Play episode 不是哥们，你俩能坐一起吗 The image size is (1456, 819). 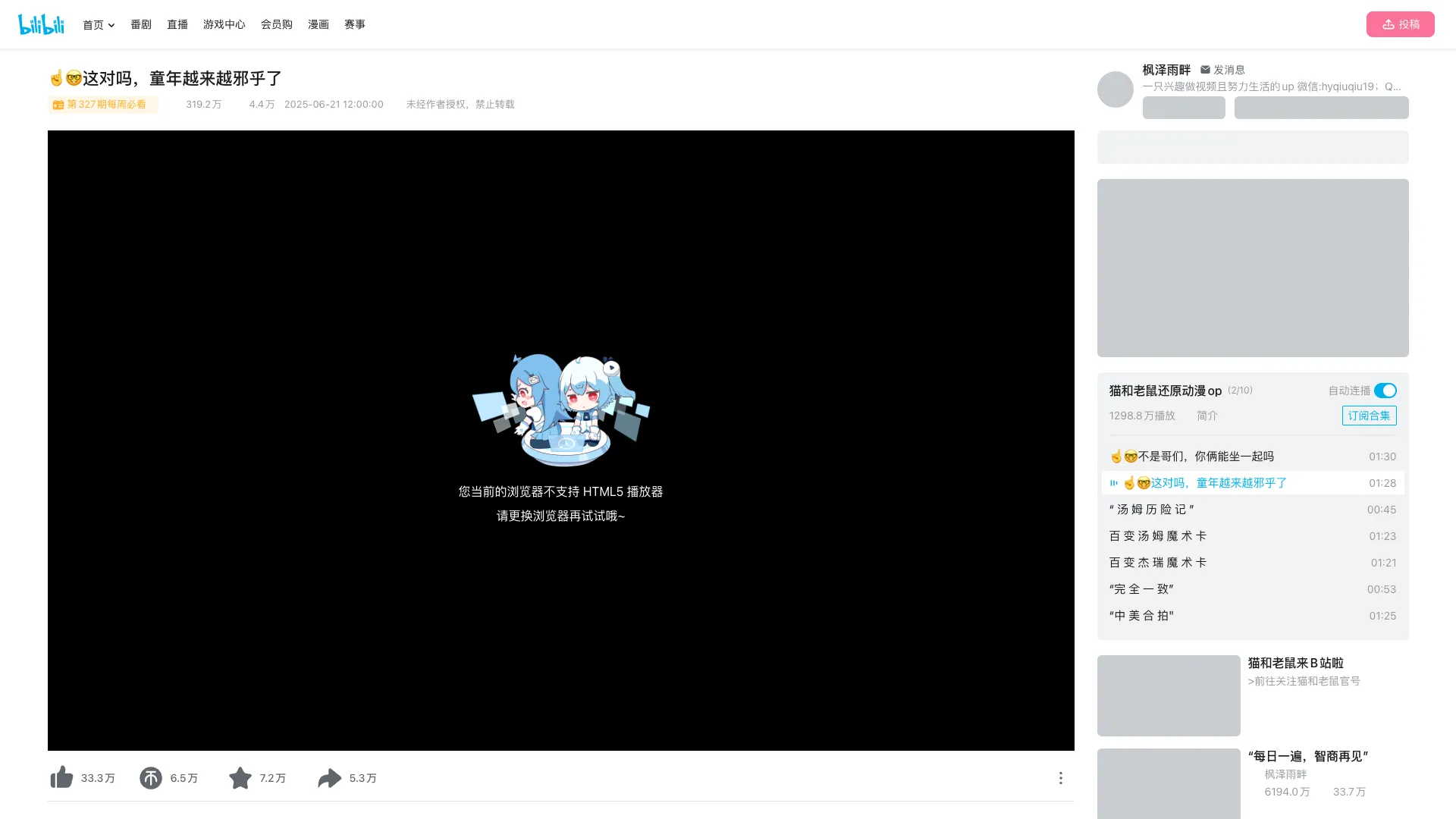[1253, 457]
